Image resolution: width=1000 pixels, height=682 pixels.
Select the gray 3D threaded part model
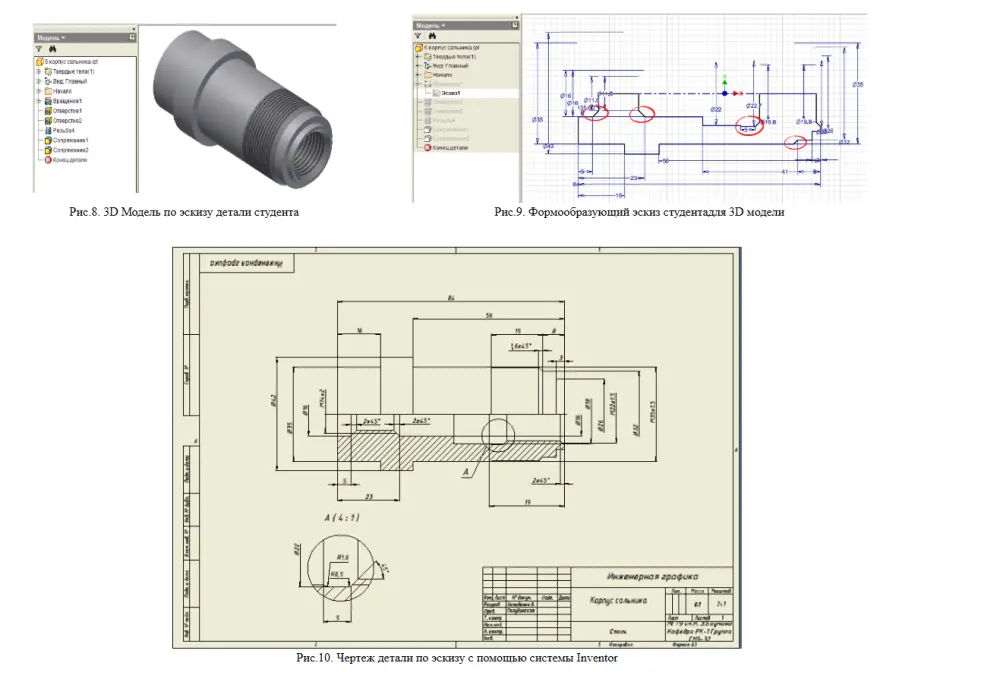coord(242,107)
